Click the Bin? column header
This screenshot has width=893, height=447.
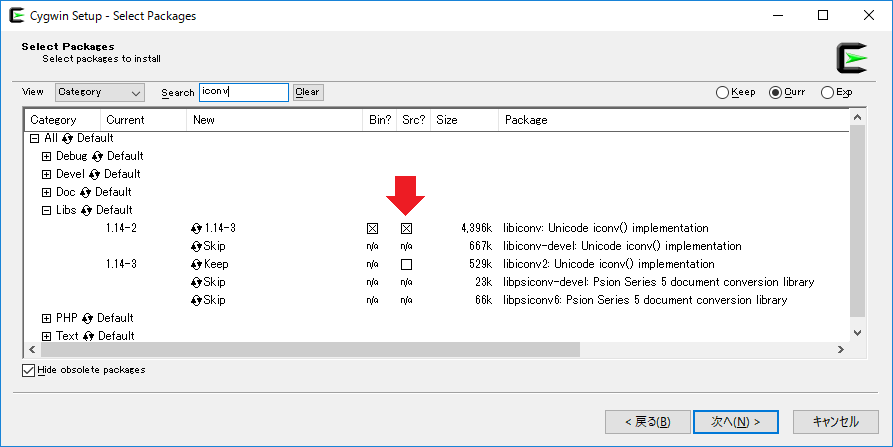click(x=380, y=120)
